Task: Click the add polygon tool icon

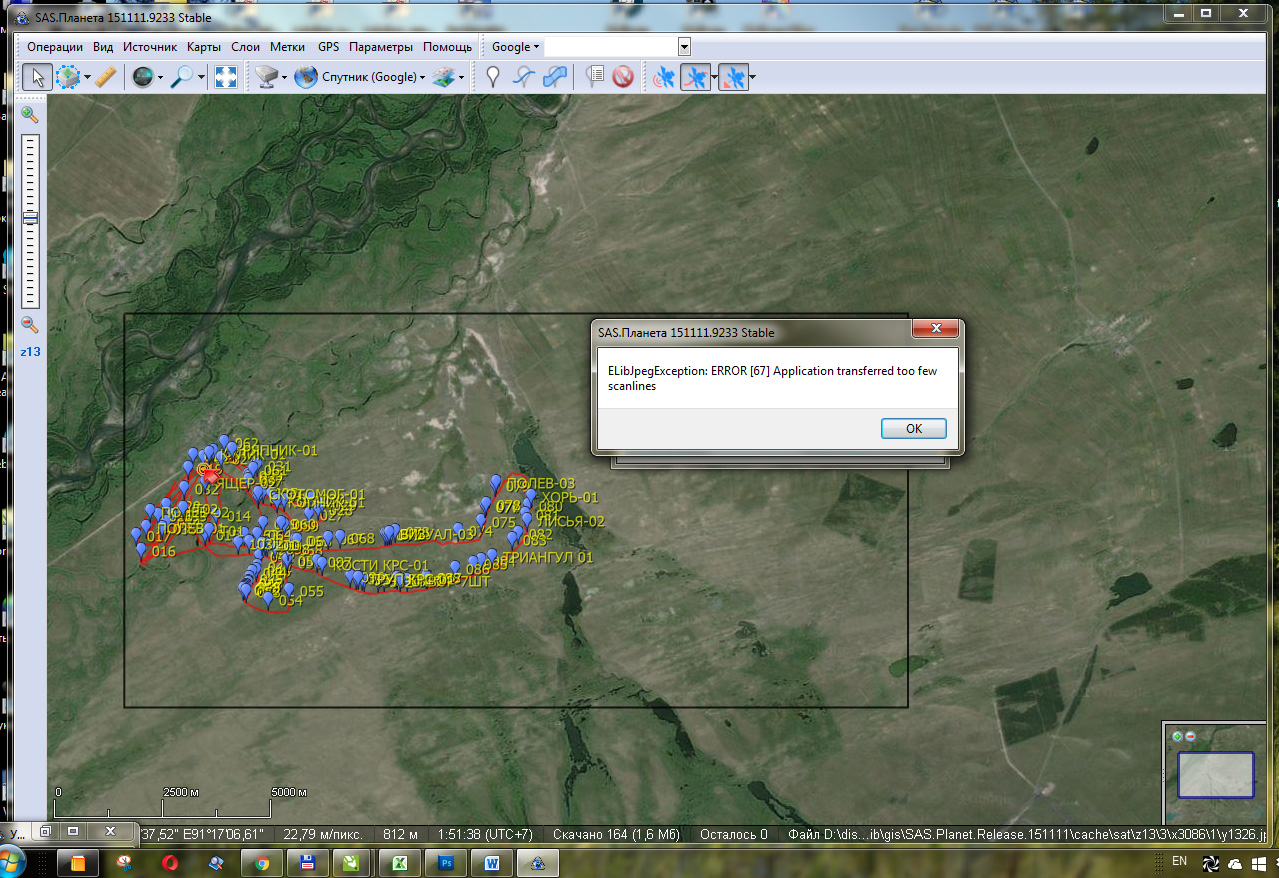Action: pos(555,77)
